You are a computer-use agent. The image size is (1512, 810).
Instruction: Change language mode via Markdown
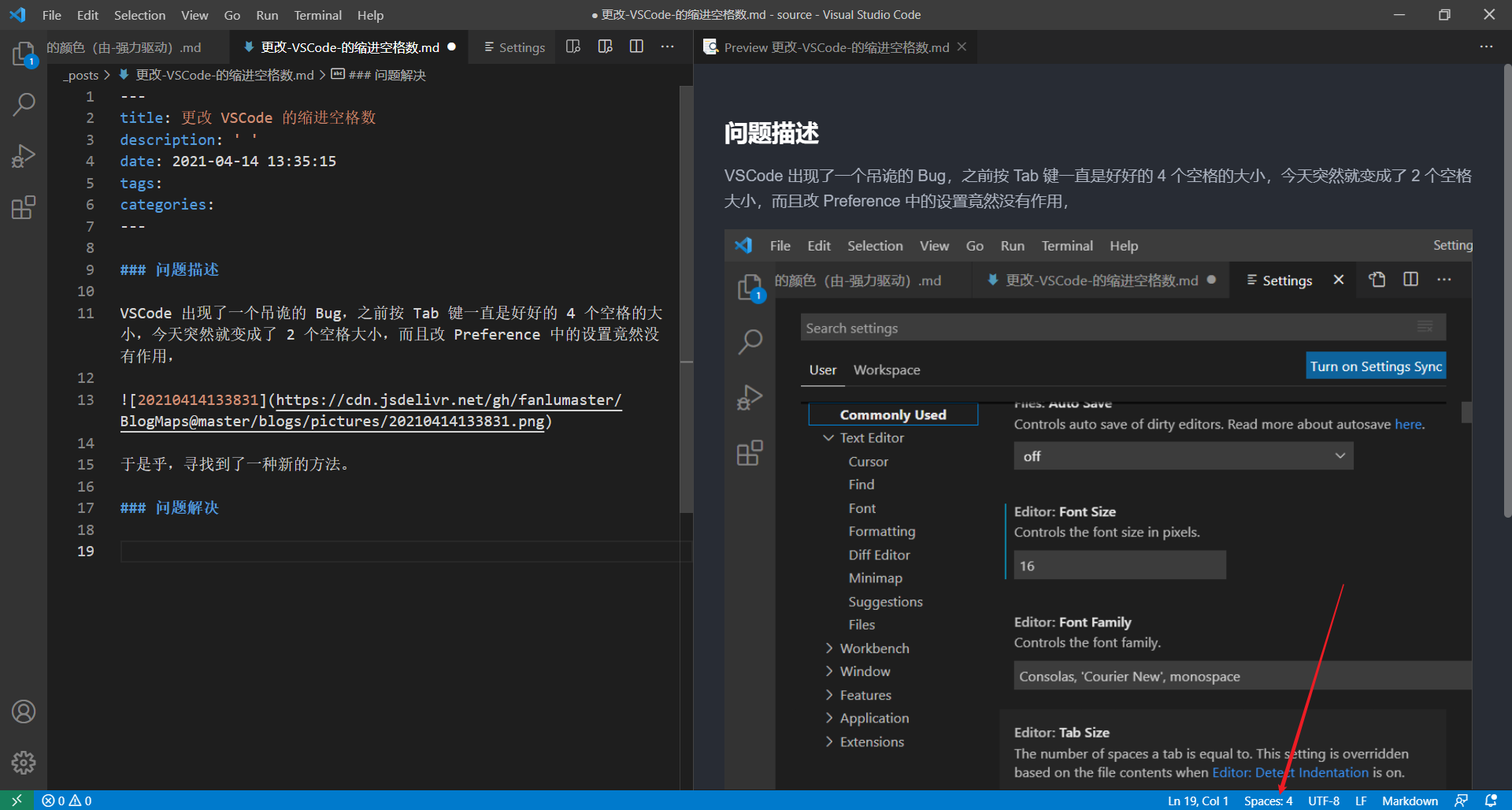[1410, 801]
